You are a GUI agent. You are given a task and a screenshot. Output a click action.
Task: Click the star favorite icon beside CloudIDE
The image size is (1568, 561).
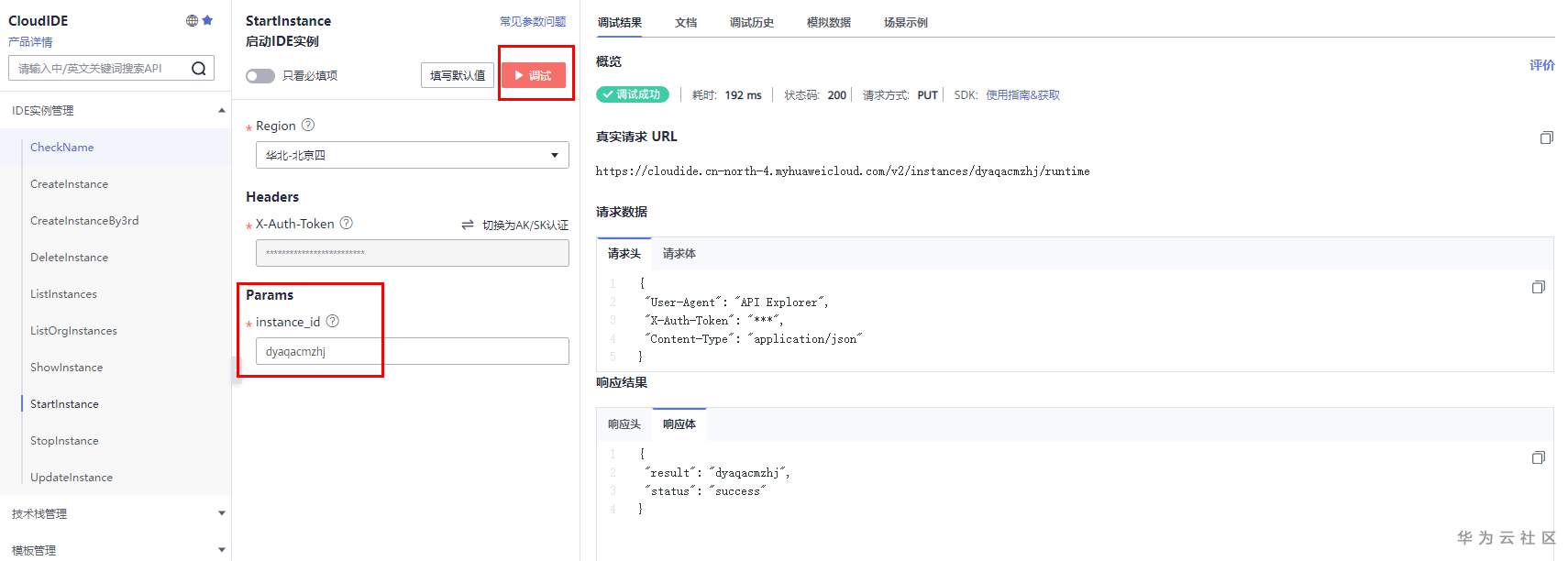tap(207, 20)
